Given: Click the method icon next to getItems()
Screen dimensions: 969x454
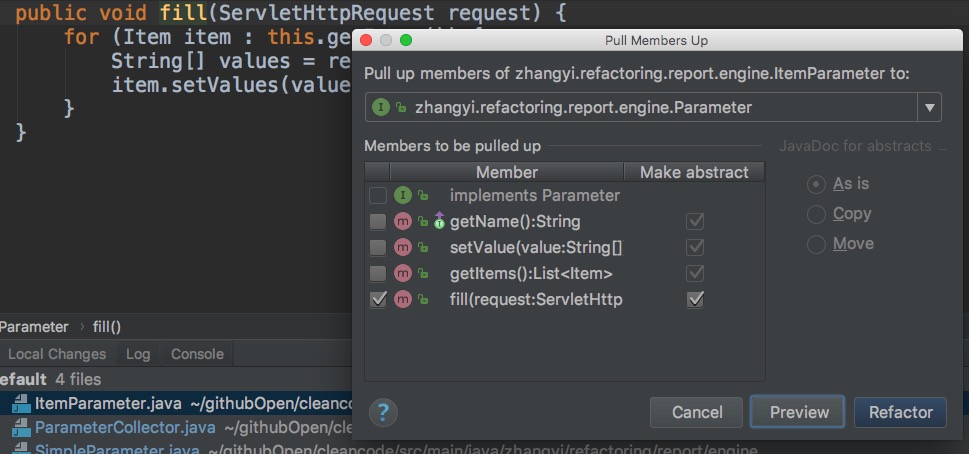Looking at the screenshot, I should pyautogui.click(x=403, y=273).
